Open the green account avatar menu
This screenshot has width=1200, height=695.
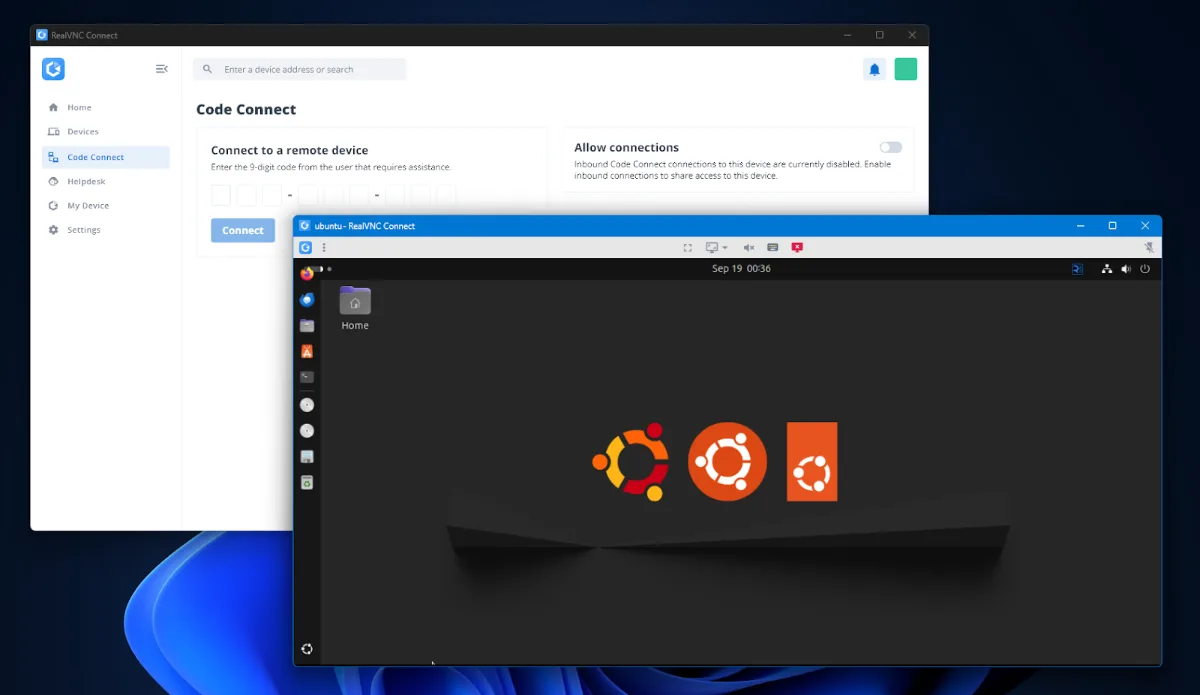coord(906,69)
